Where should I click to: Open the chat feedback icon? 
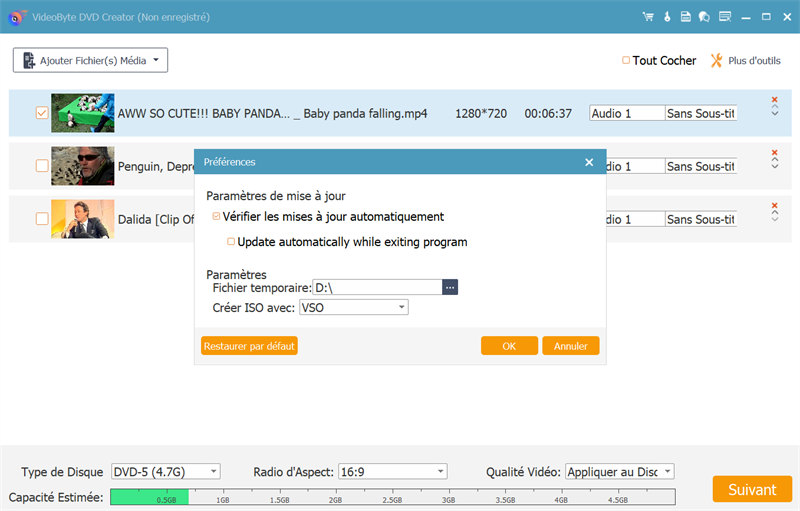click(x=704, y=16)
